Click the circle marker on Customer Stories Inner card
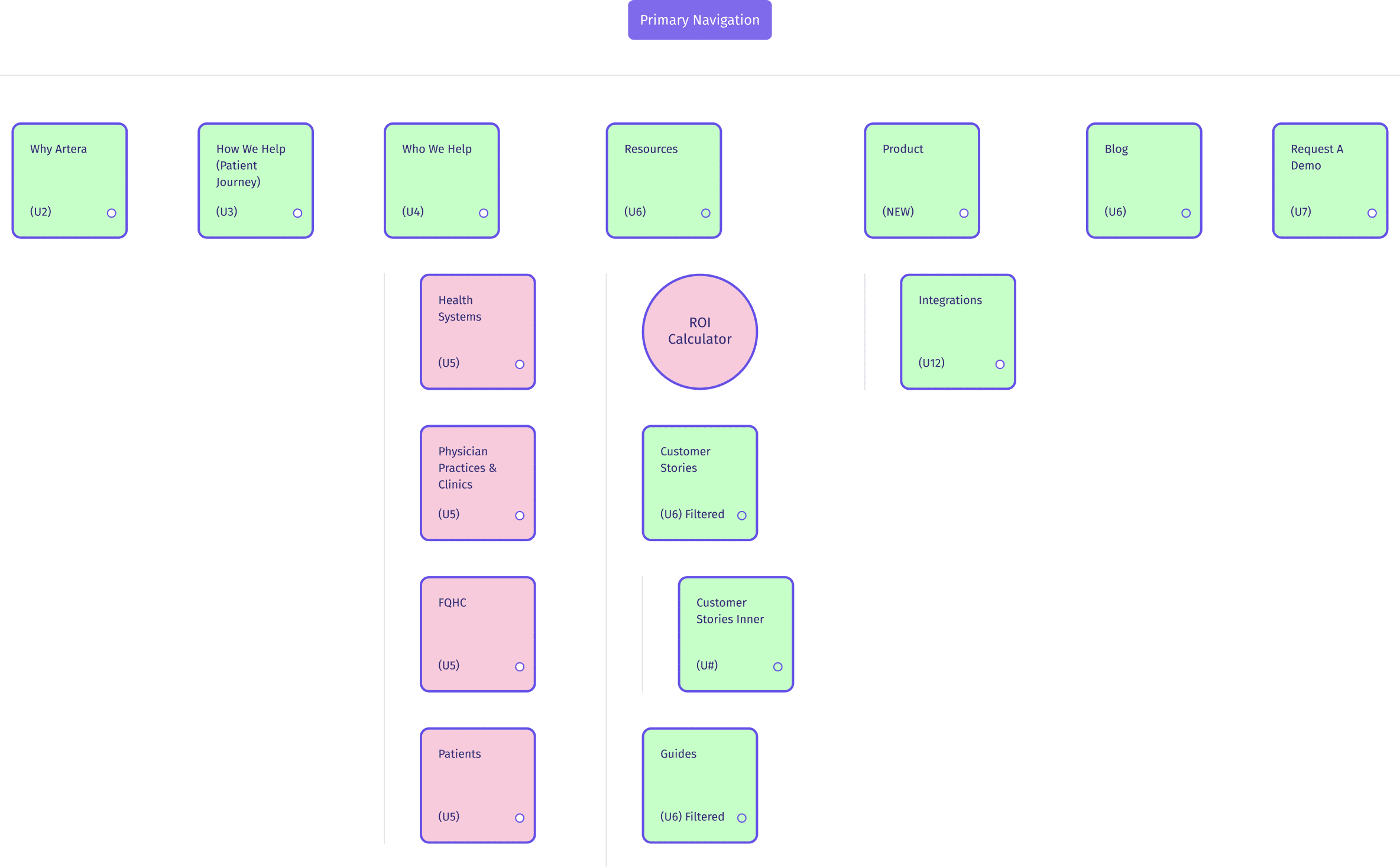This screenshot has width=1400, height=867. coord(778,667)
